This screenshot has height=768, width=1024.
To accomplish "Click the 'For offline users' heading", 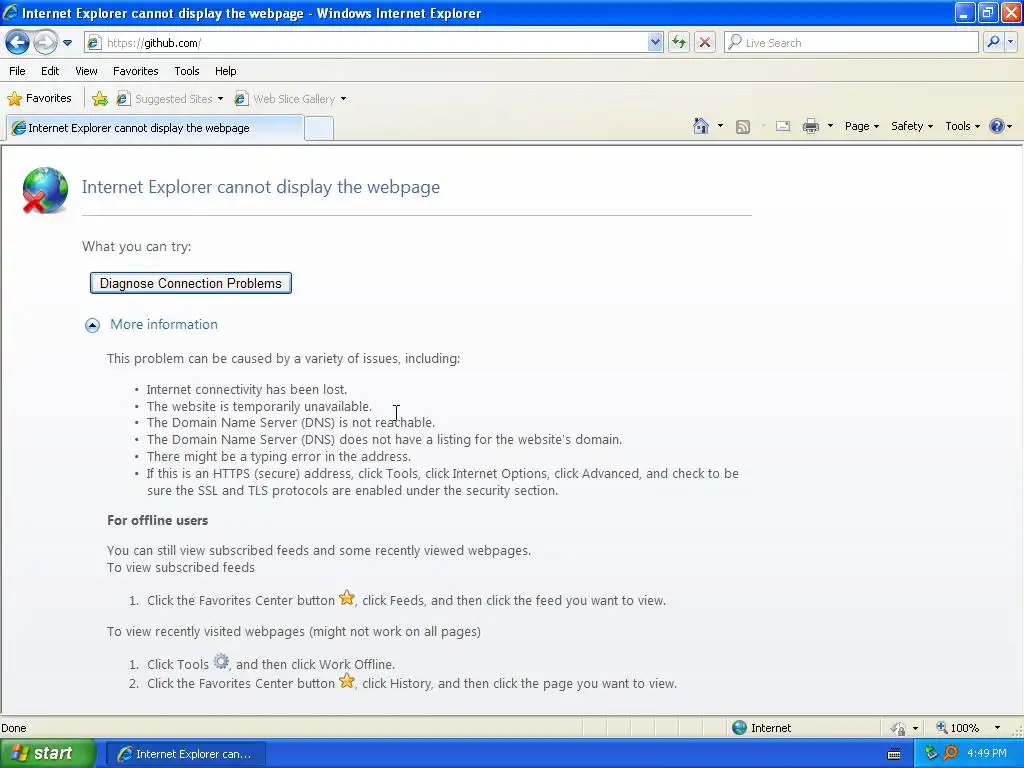I will (x=157, y=520).
